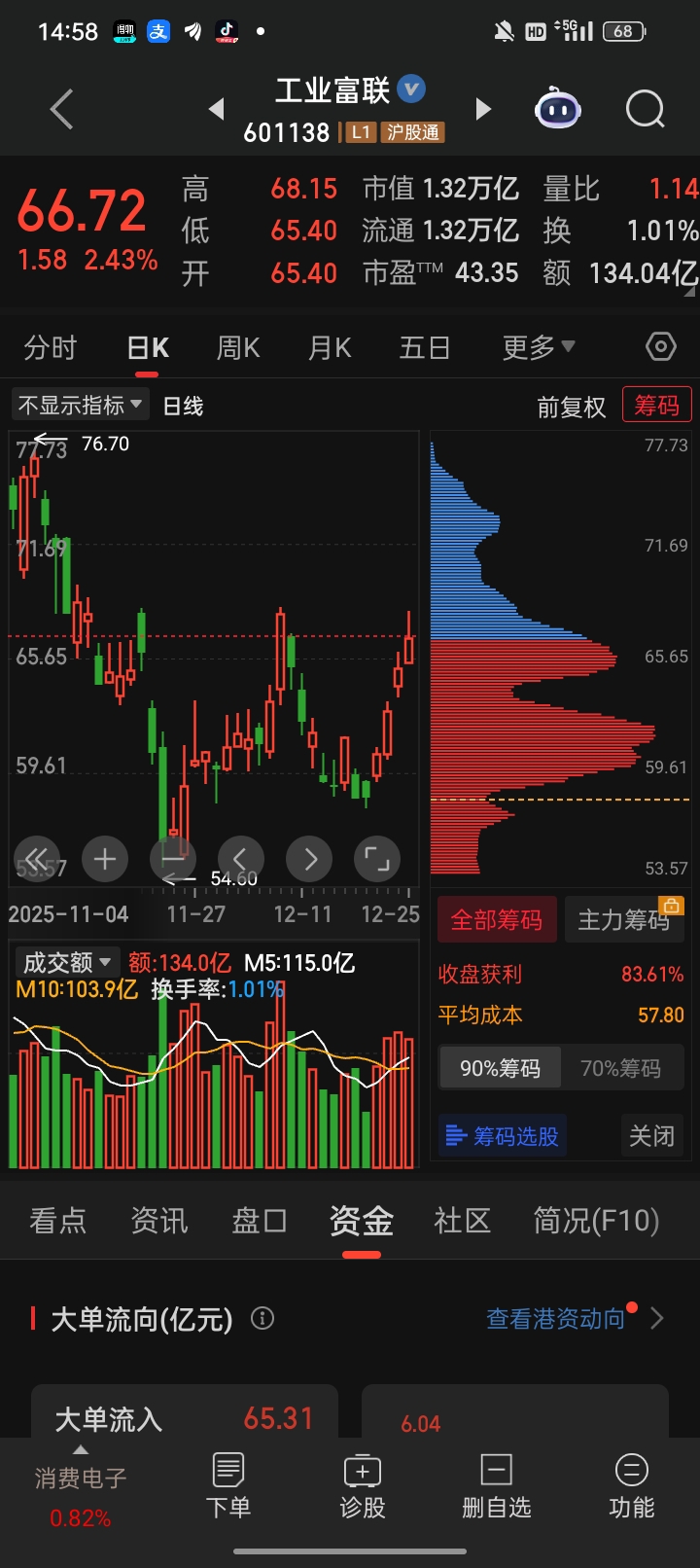Tap the 大单流入 card
The image size is (700, 1568).
[x=185, y=1411]
